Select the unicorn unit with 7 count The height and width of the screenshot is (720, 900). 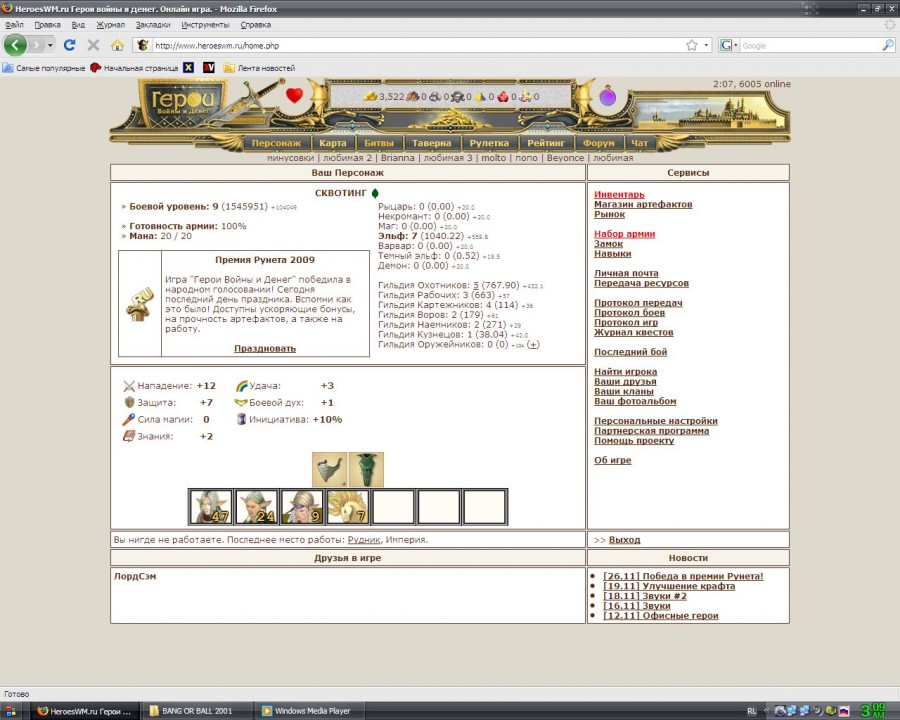coord(348,506)
